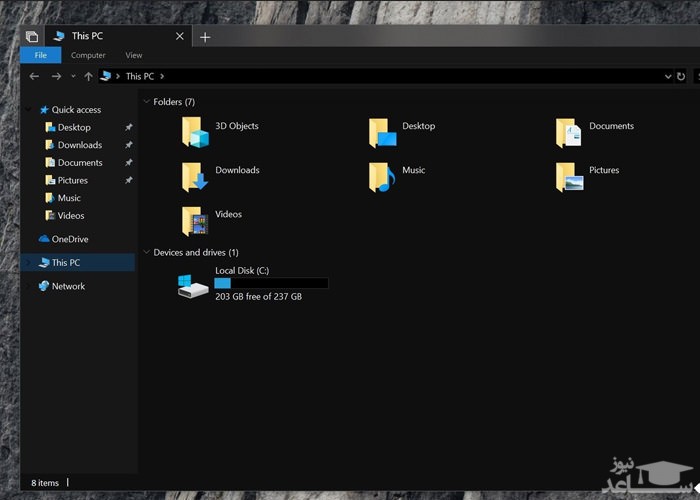
Task: Open the Pictures folder in main pane
Action: (569, 176)
